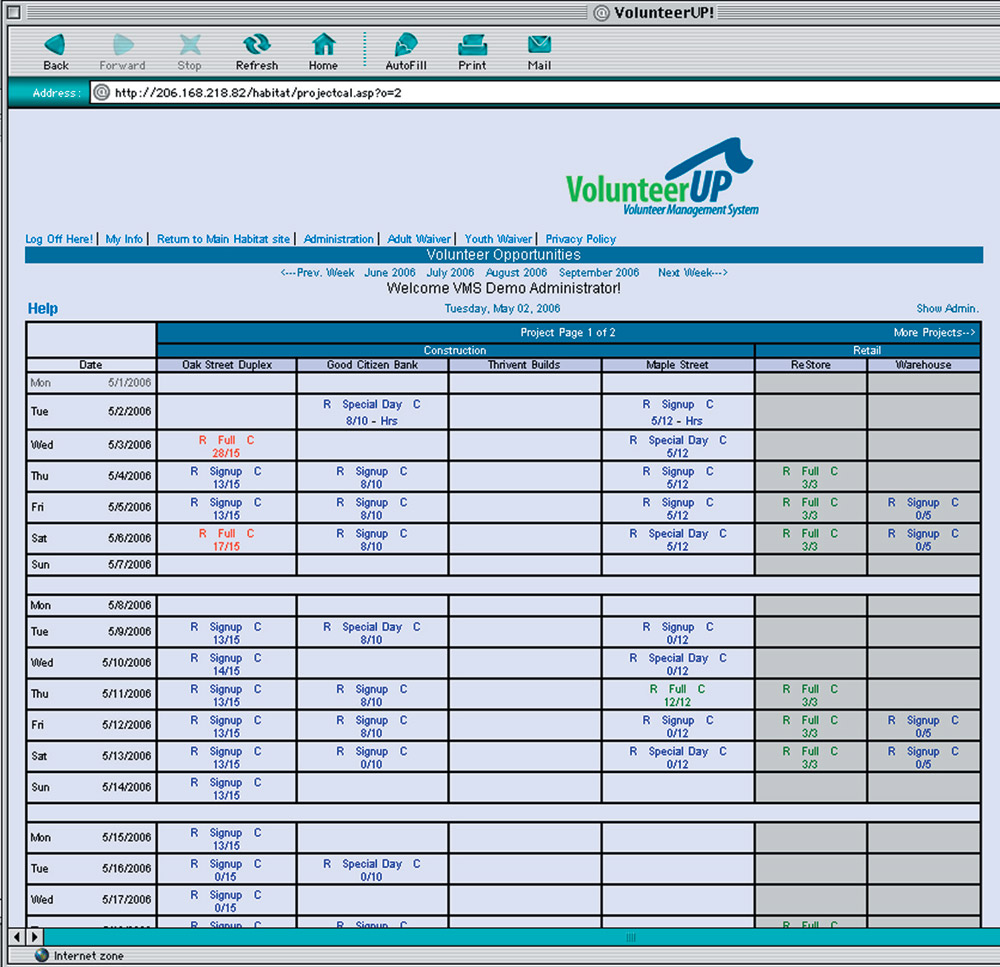Image resolution: width=1000 pixels, height=967 pixels.
Task: Click Signup 0/10 for Good Citizen Bank 5/13/2006
Action: point(371,751)
